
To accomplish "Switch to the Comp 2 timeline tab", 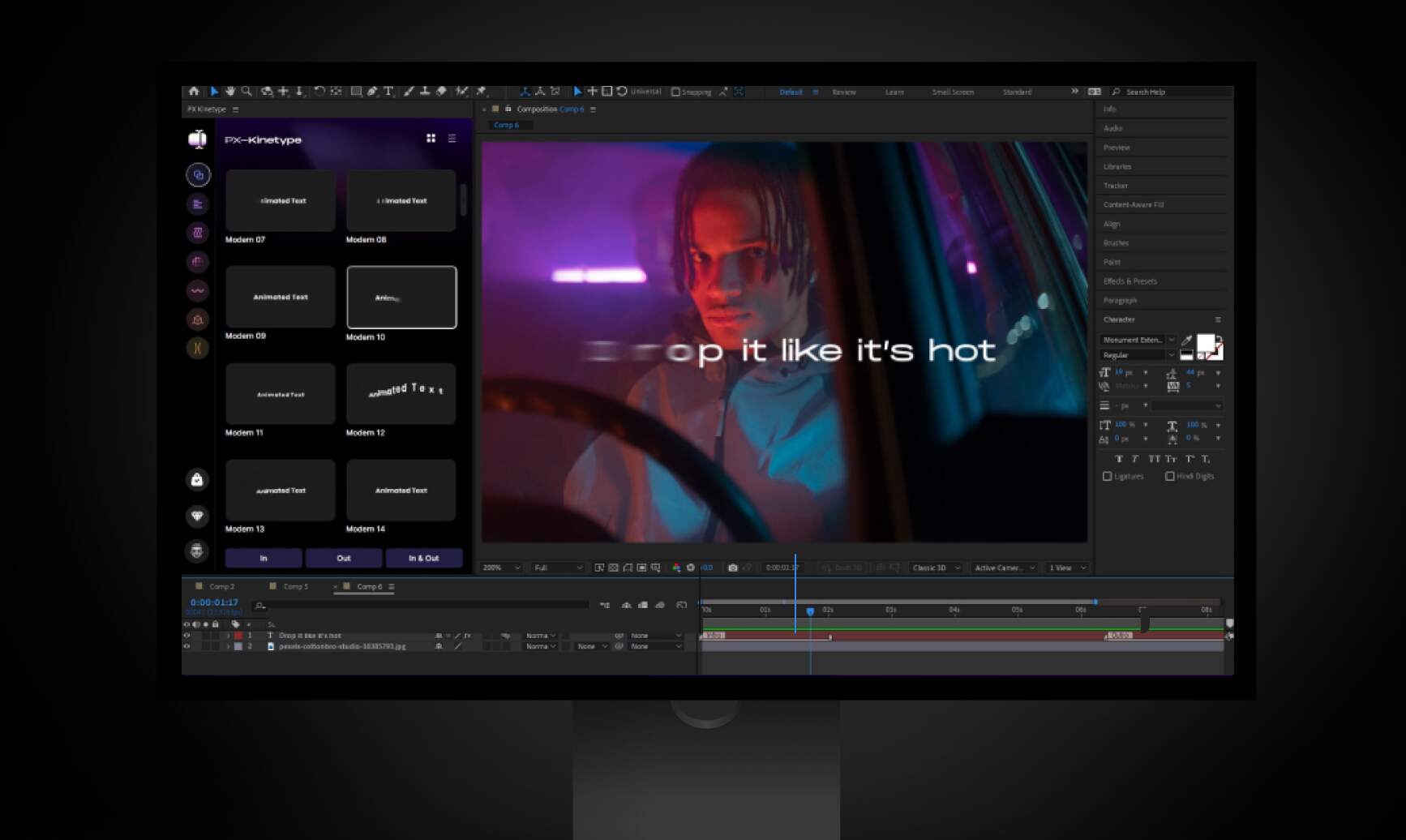I will (x=221, y=586).
